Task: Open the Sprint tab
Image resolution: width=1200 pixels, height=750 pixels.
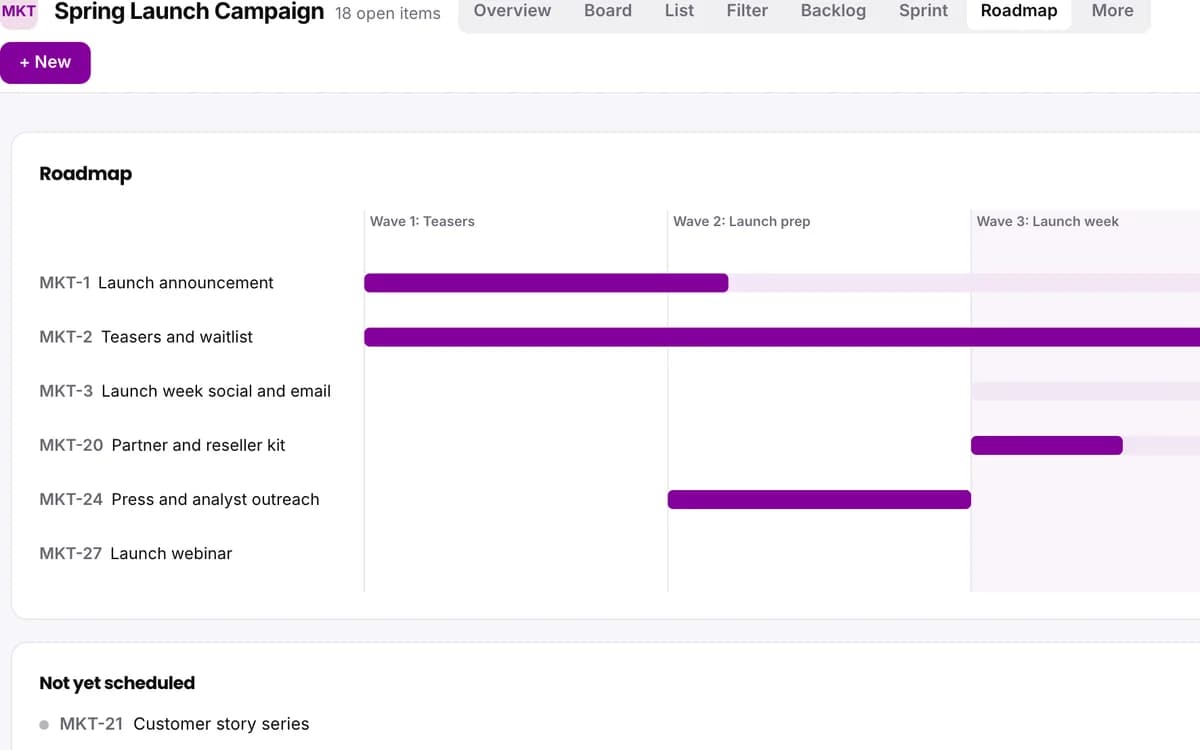Action: click(923, 11)
